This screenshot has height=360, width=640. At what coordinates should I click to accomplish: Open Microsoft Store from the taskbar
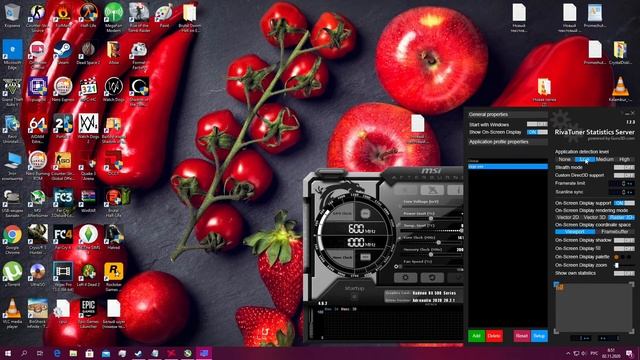tap(89, 353)
